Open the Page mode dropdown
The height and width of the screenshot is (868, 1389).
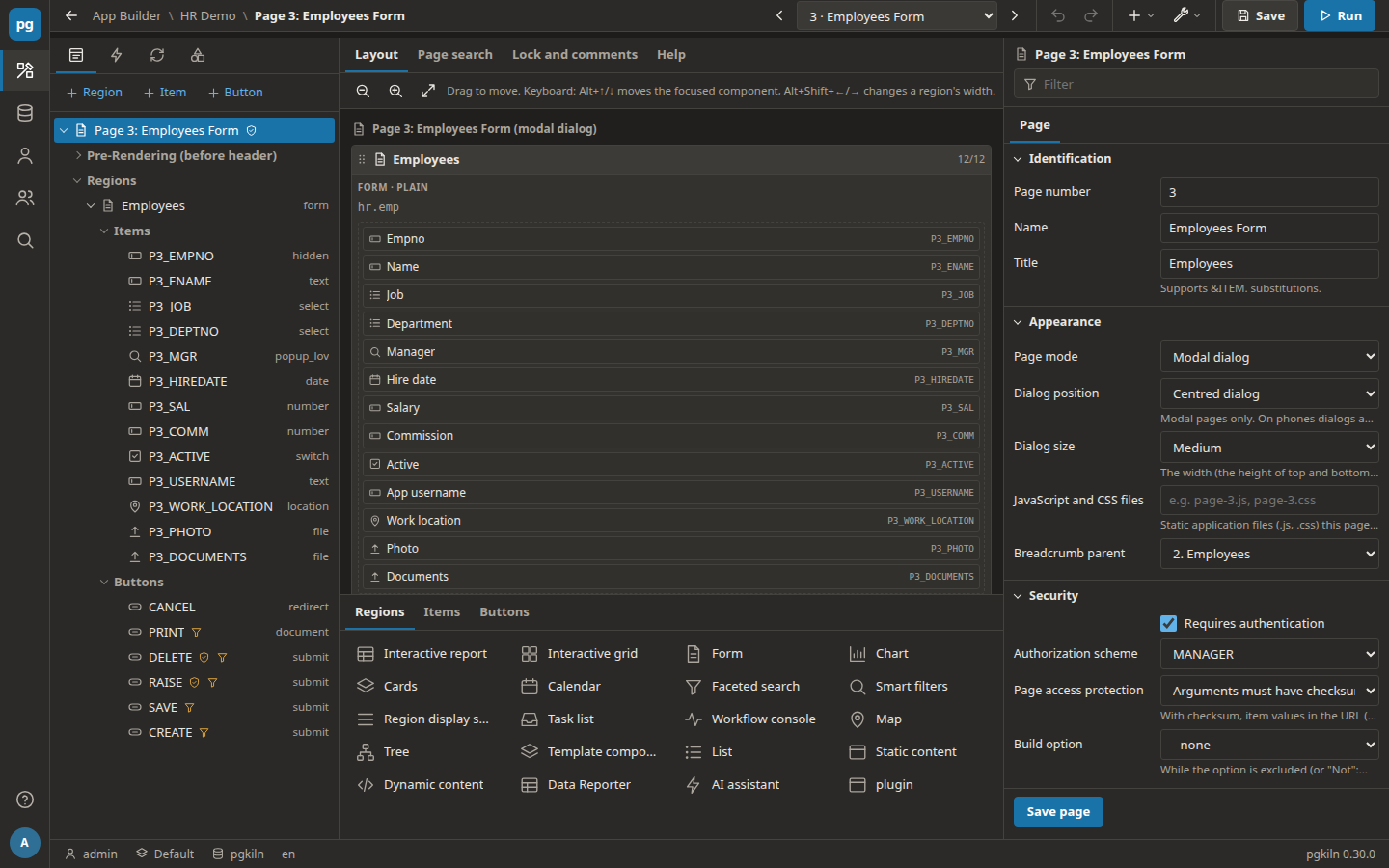point(1269,357)
